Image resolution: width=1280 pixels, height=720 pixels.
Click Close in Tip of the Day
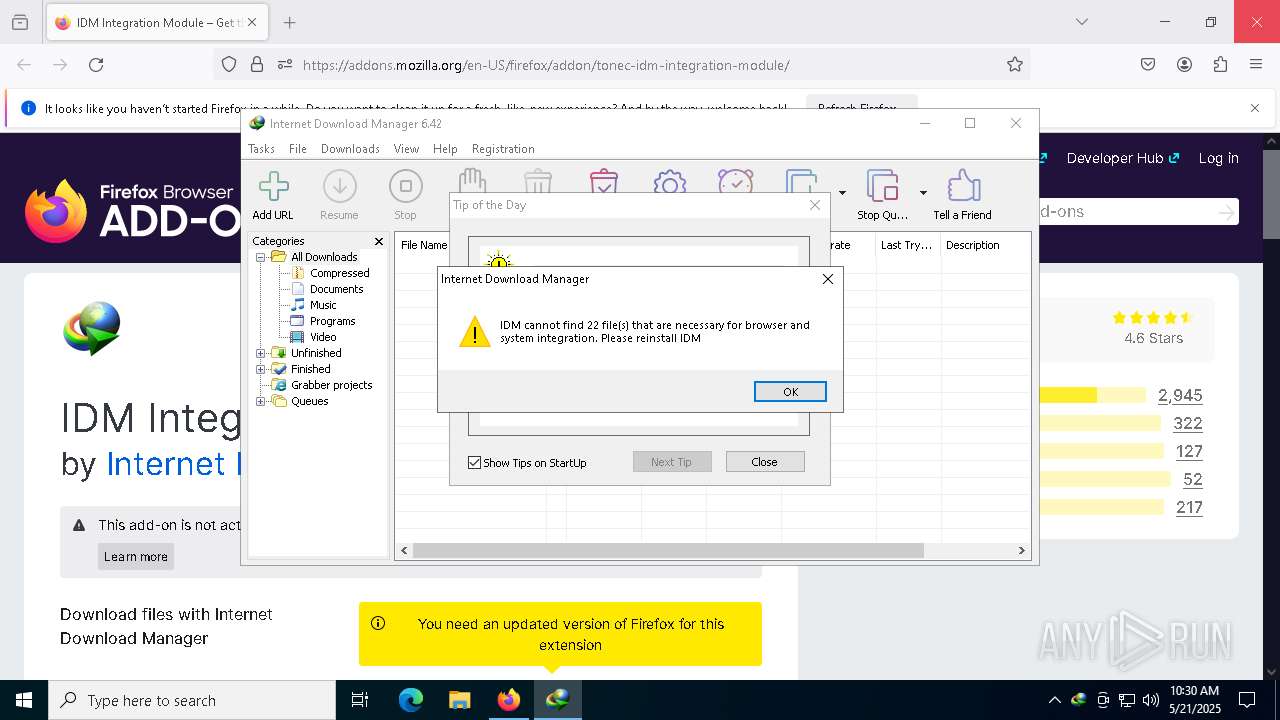pos(764,462)
